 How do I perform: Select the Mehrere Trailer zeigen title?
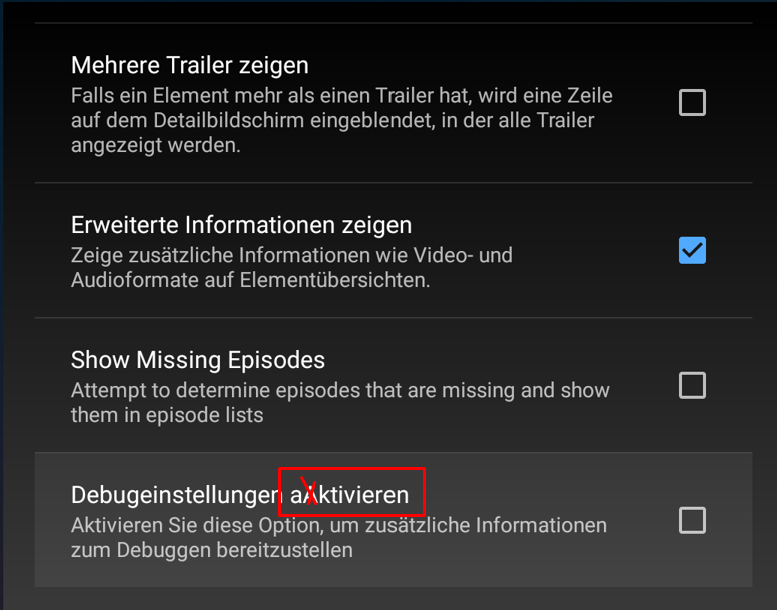tap(190, 65)
